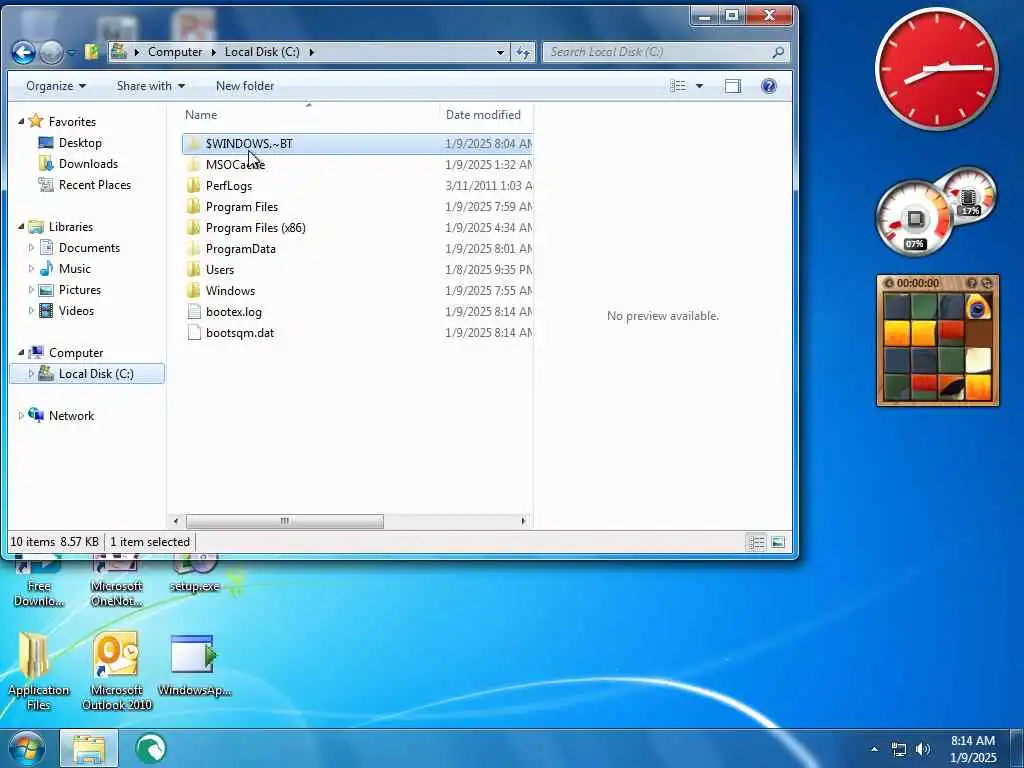This screenshot has width=1024, height=768.
Task: Expand Local Disk (C:) in tree
Action: (x=31, y=374)
